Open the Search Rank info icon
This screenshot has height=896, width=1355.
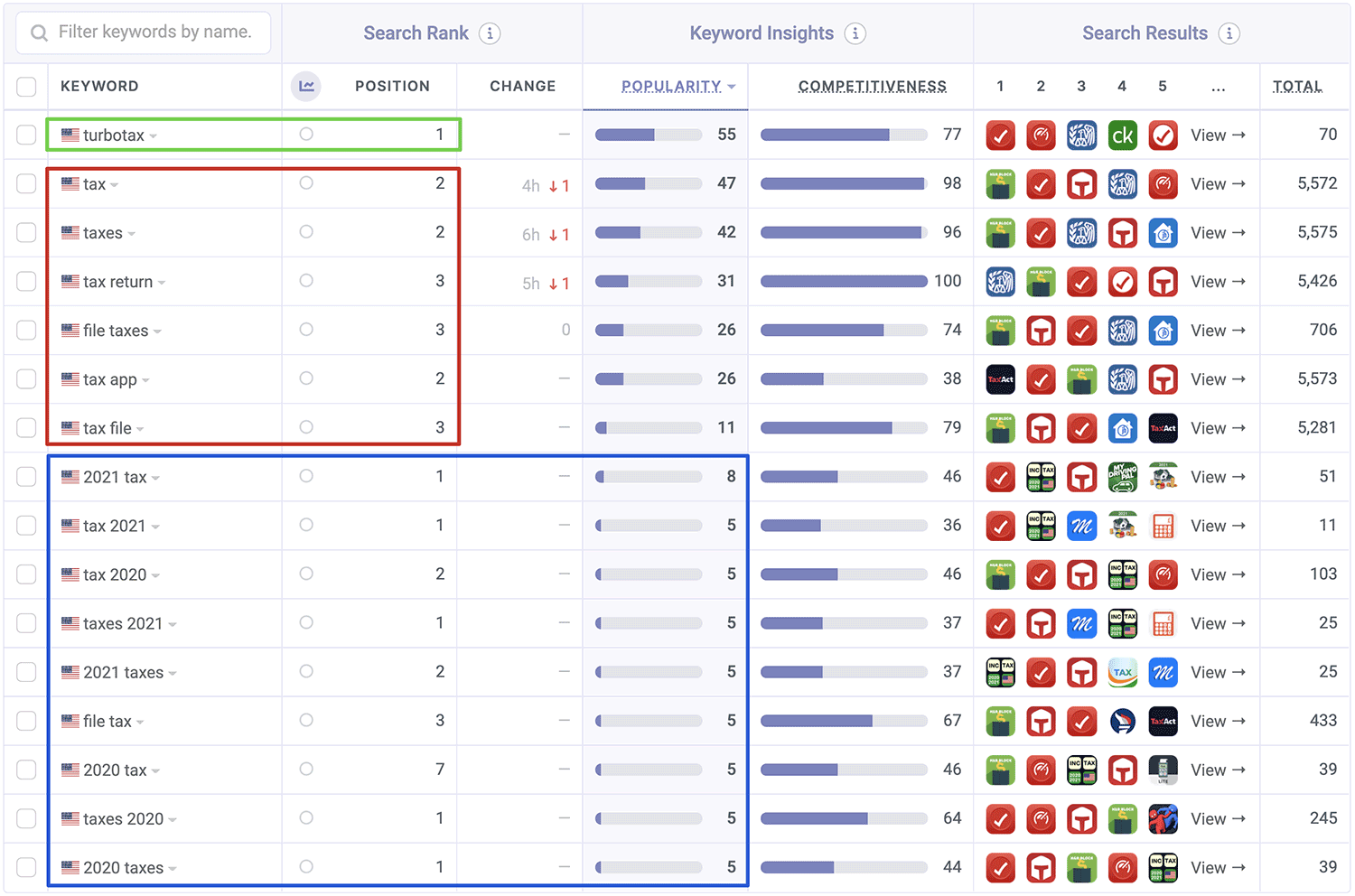pyautogui.click(x=490, y=33)
